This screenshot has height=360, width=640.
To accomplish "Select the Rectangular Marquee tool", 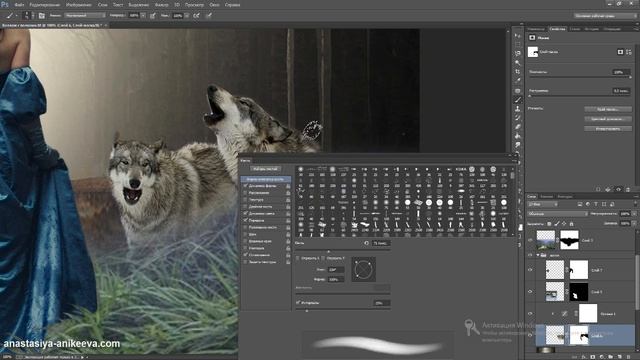I will pos(518,44).
